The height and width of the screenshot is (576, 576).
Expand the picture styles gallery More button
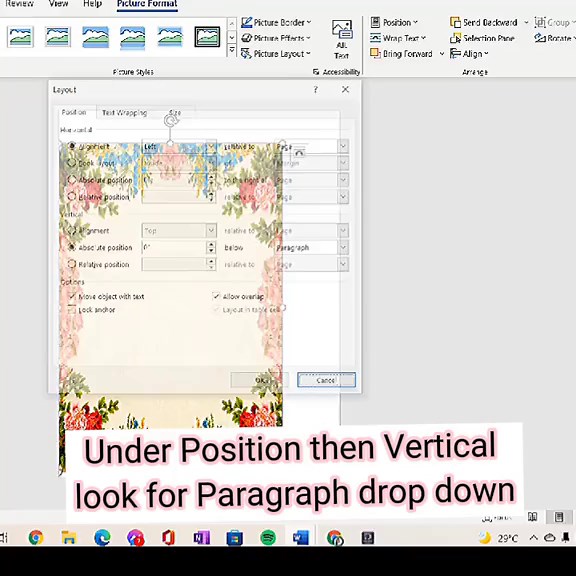[x=232, y=50]
